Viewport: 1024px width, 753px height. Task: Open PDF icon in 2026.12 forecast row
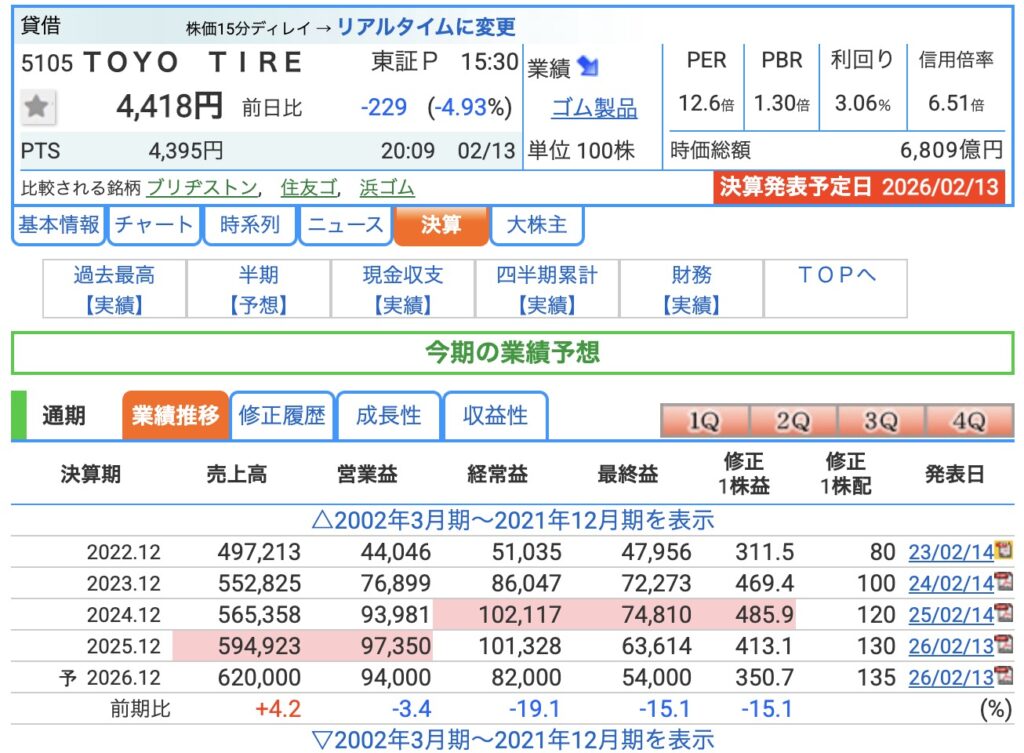pyautogui.click(x=1003, y=677)
